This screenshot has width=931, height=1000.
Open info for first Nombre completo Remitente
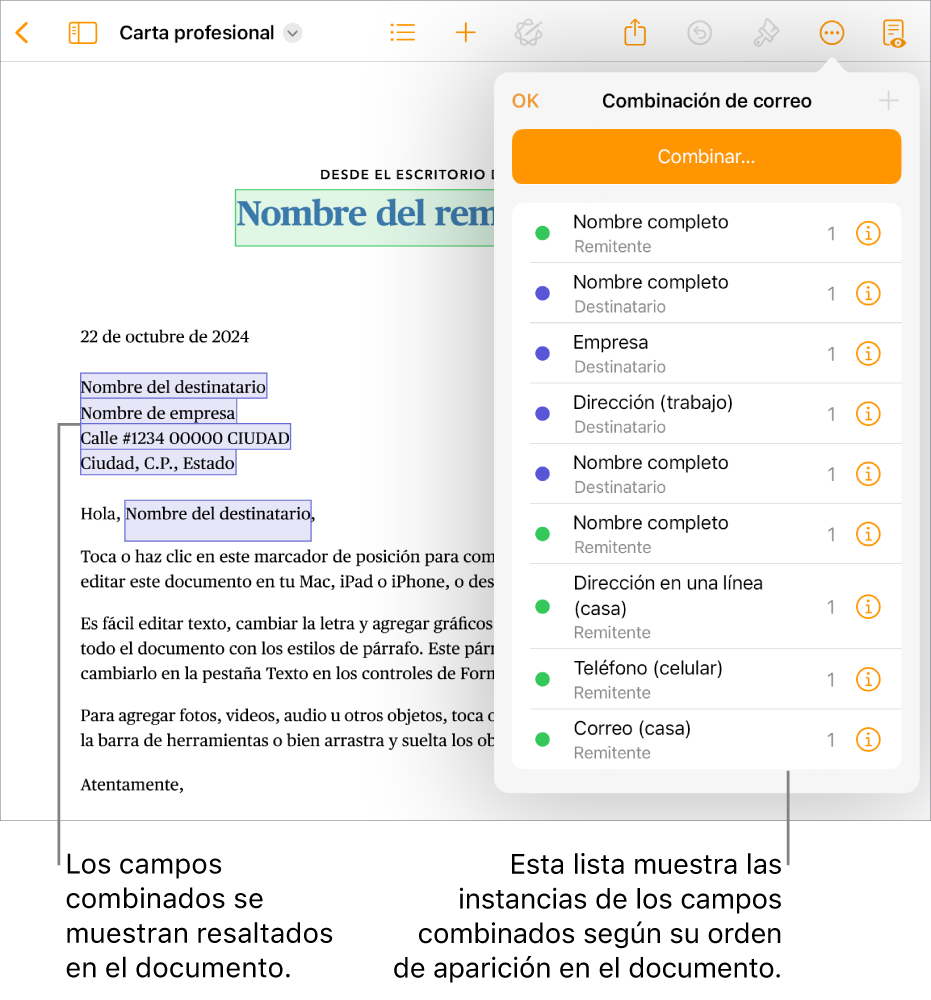868,233
